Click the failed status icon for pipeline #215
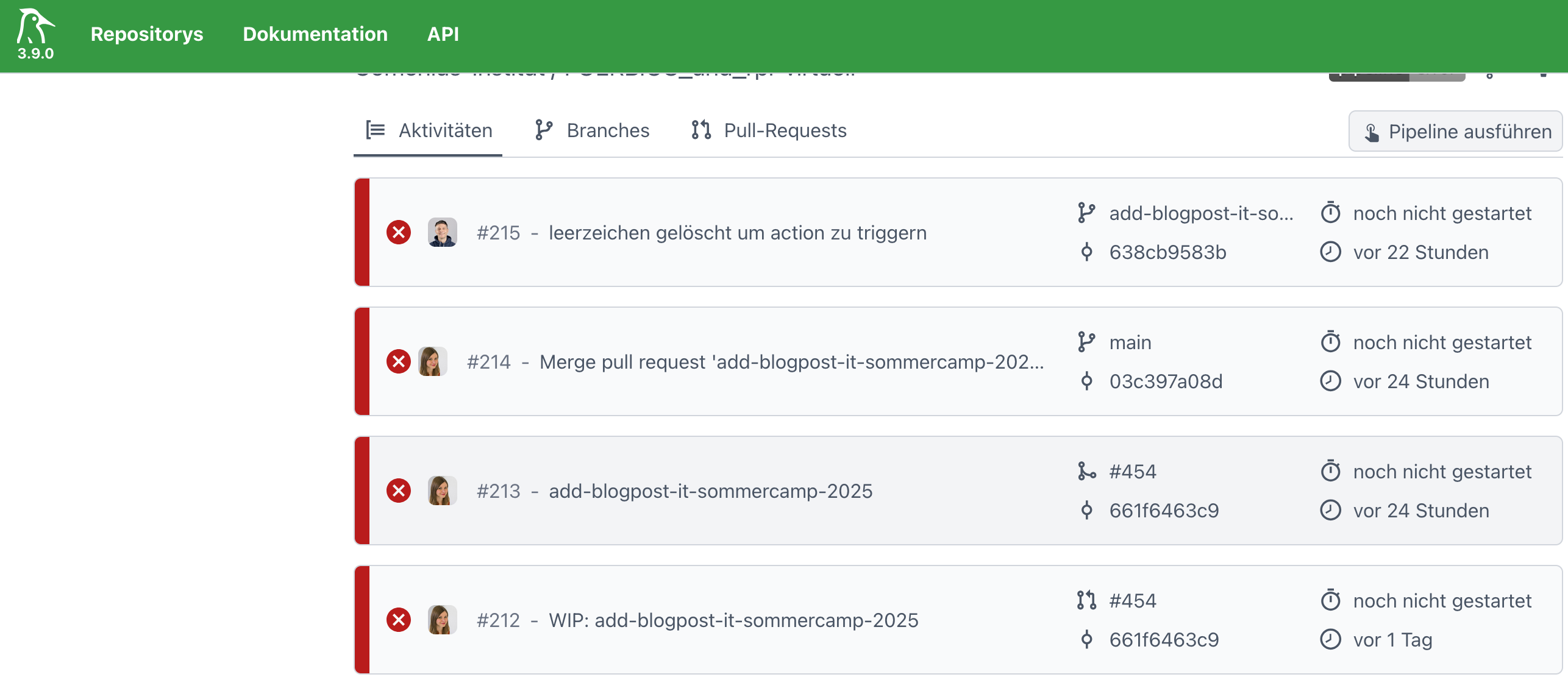This screenshot has height=691, width=1568. point(399,232)
